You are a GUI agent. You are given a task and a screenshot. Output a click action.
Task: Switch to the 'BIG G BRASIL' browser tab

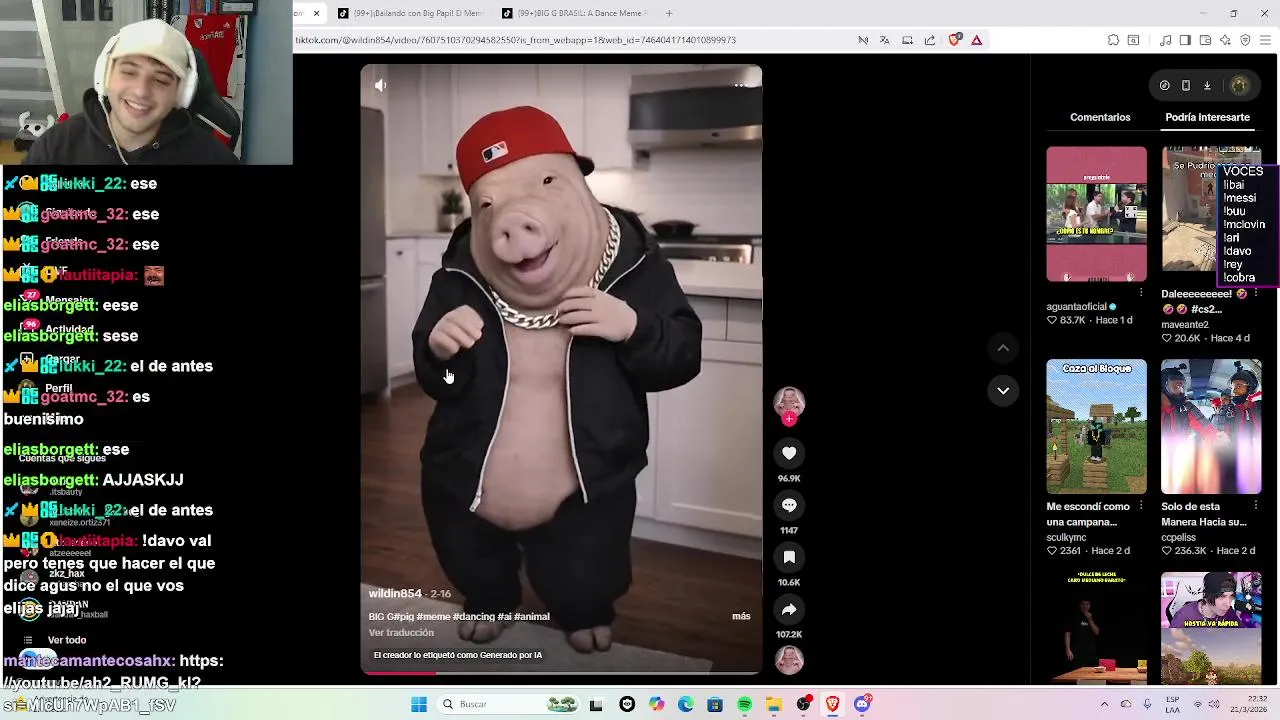[x=575, y=13]
